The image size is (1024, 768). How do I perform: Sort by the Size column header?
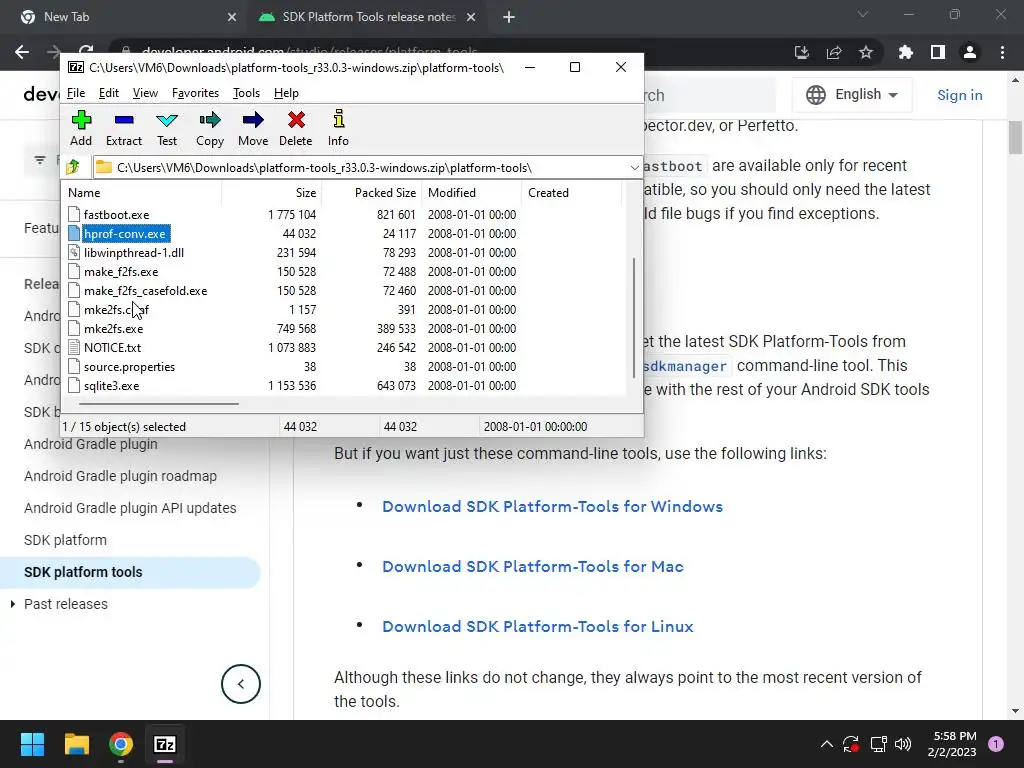[x=272, y=193]
